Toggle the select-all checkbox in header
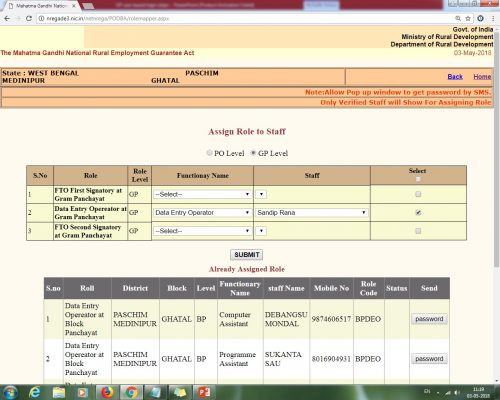 (418, 179)
